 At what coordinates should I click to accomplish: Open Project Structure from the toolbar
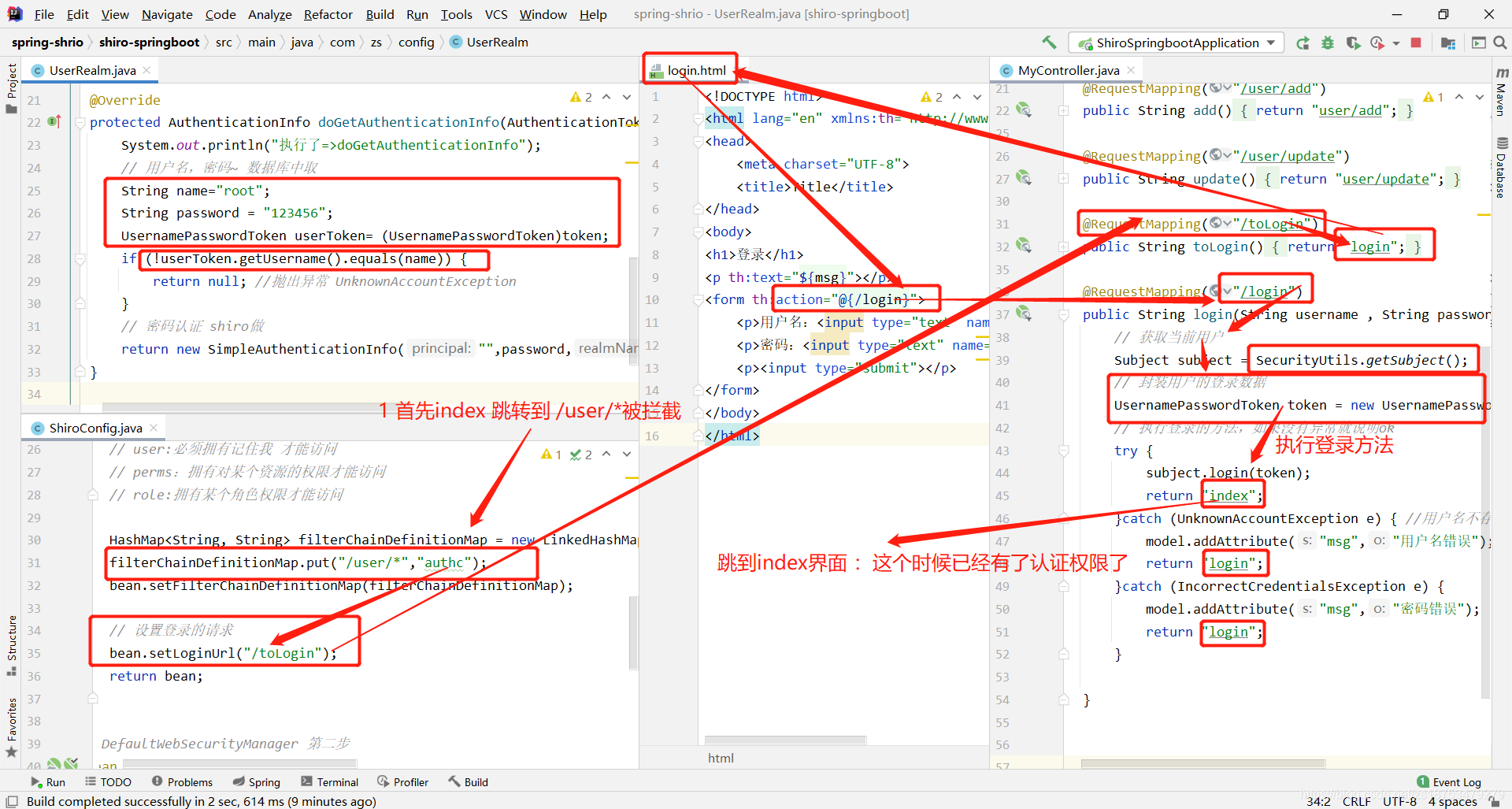click(1447, 43)
